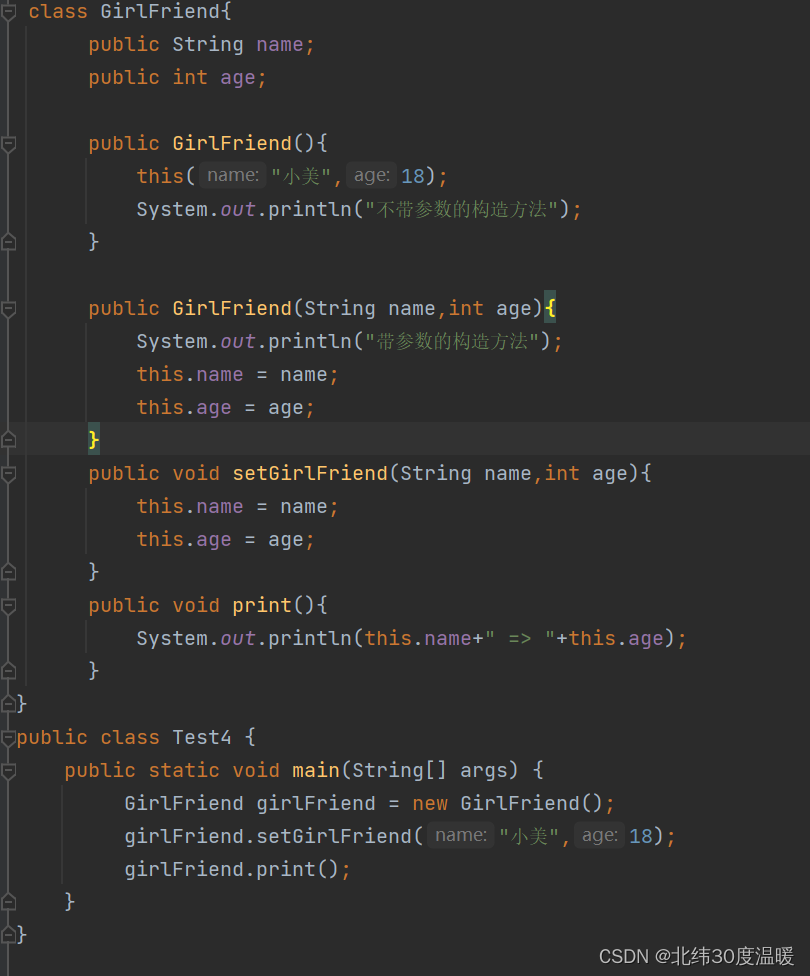Click the age: hint in setGirlFriend call
The image size is (810, 976).
[600, 836]
